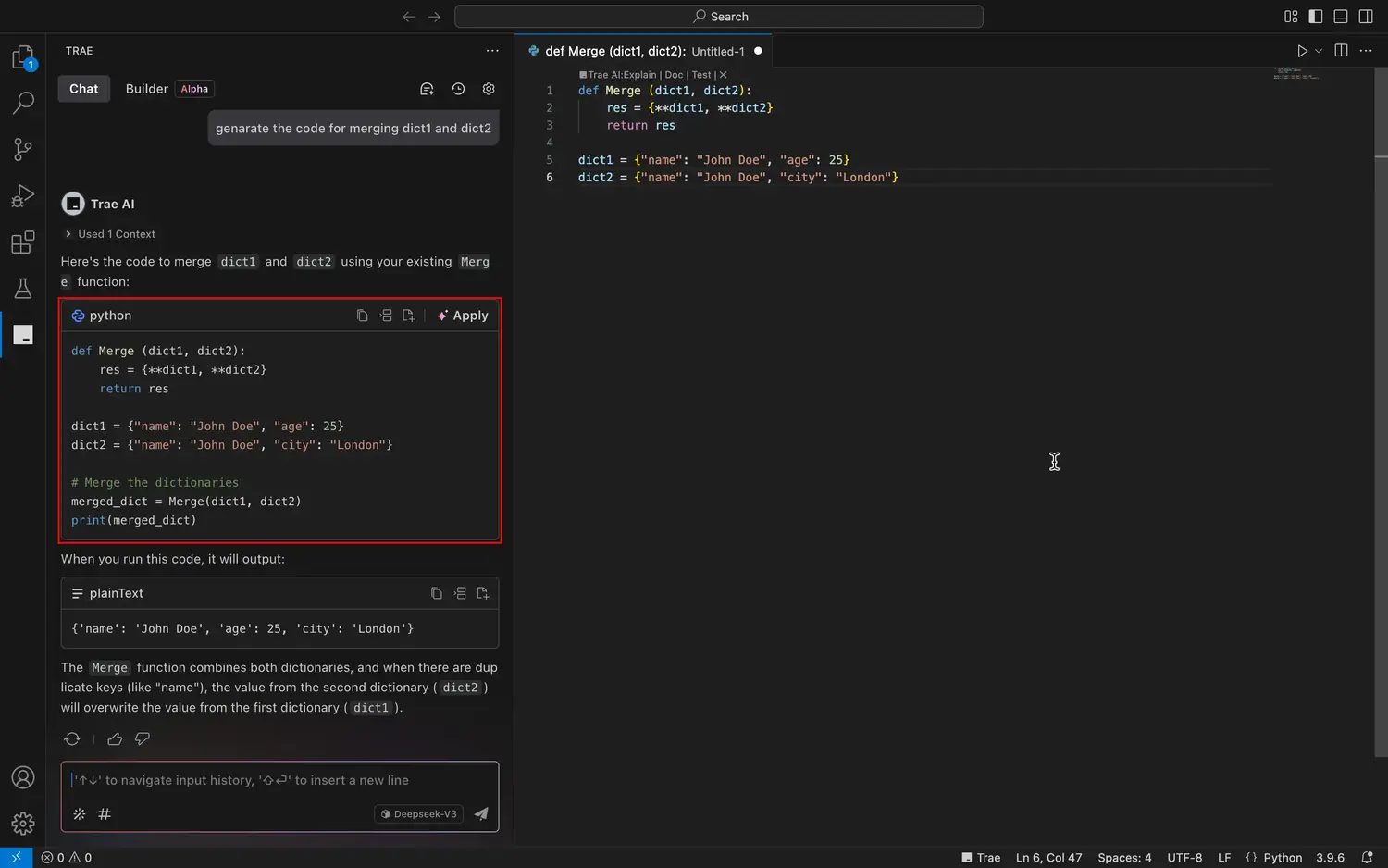Open Run and Debug view
The image size is (1388, 868).
23,196
